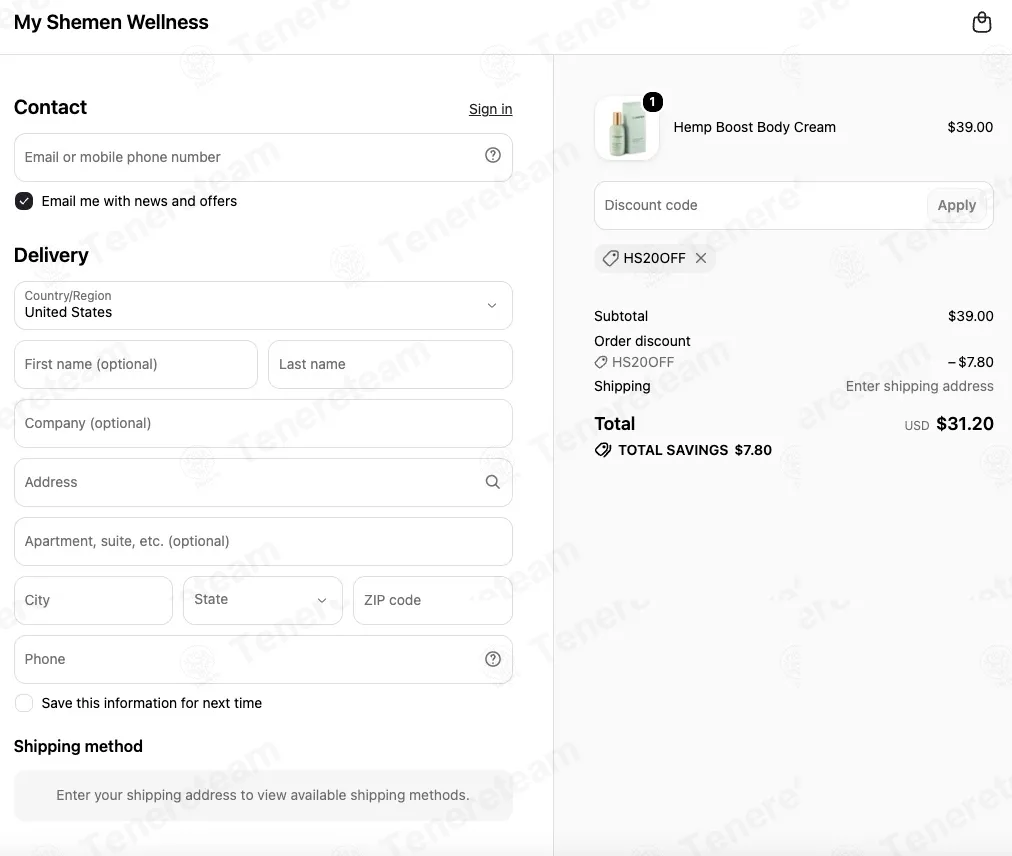Click the Subtotal amount $39.00
This screenshot has width=1012, height=856.
(970, 316)
